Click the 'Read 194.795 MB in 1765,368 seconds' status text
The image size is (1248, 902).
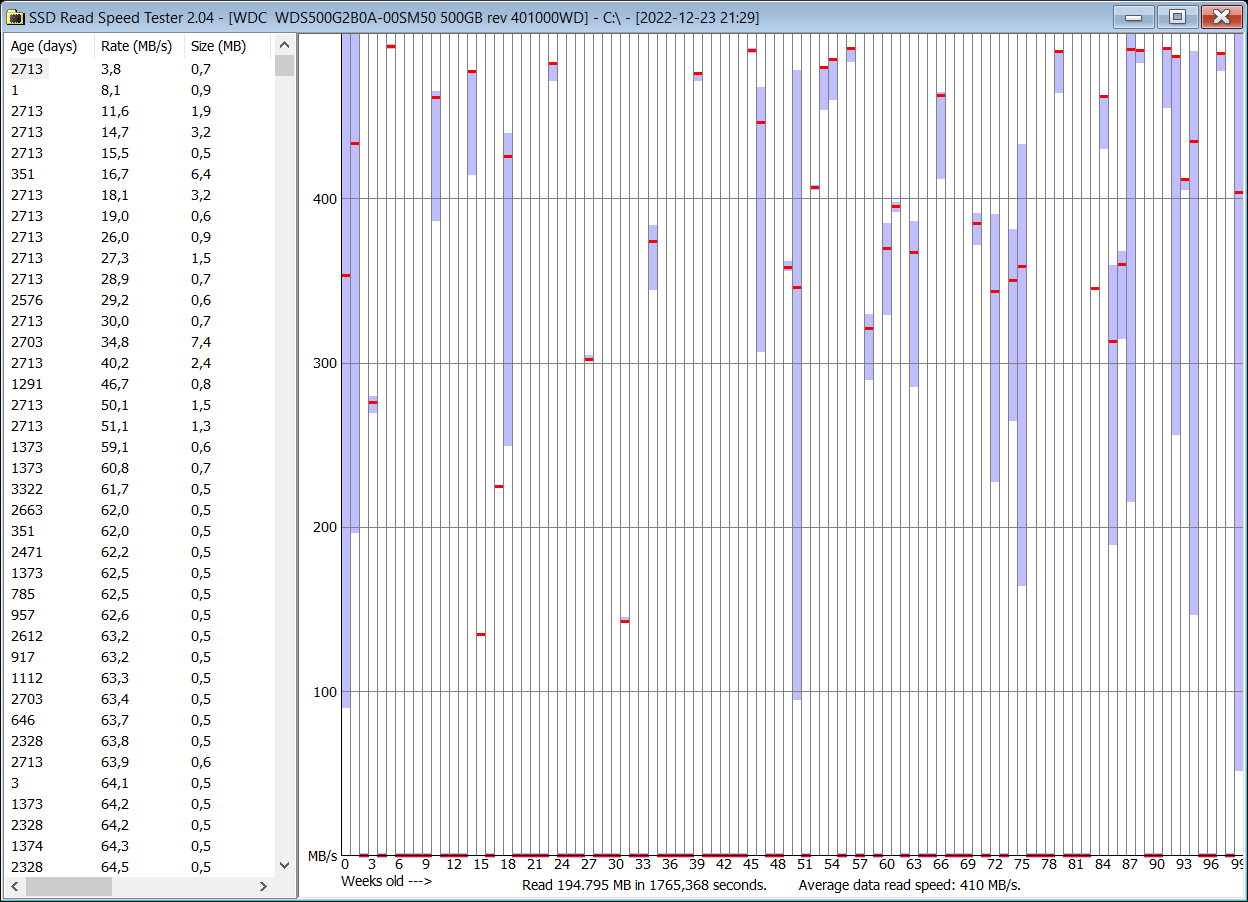click(644, 885)
